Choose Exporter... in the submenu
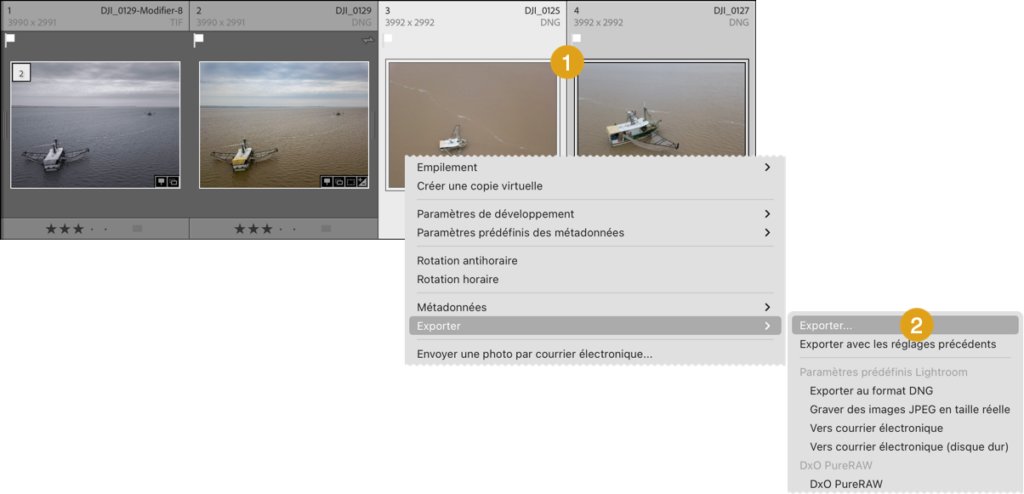Screen dimensions: 1024x494 coord(904,325)
